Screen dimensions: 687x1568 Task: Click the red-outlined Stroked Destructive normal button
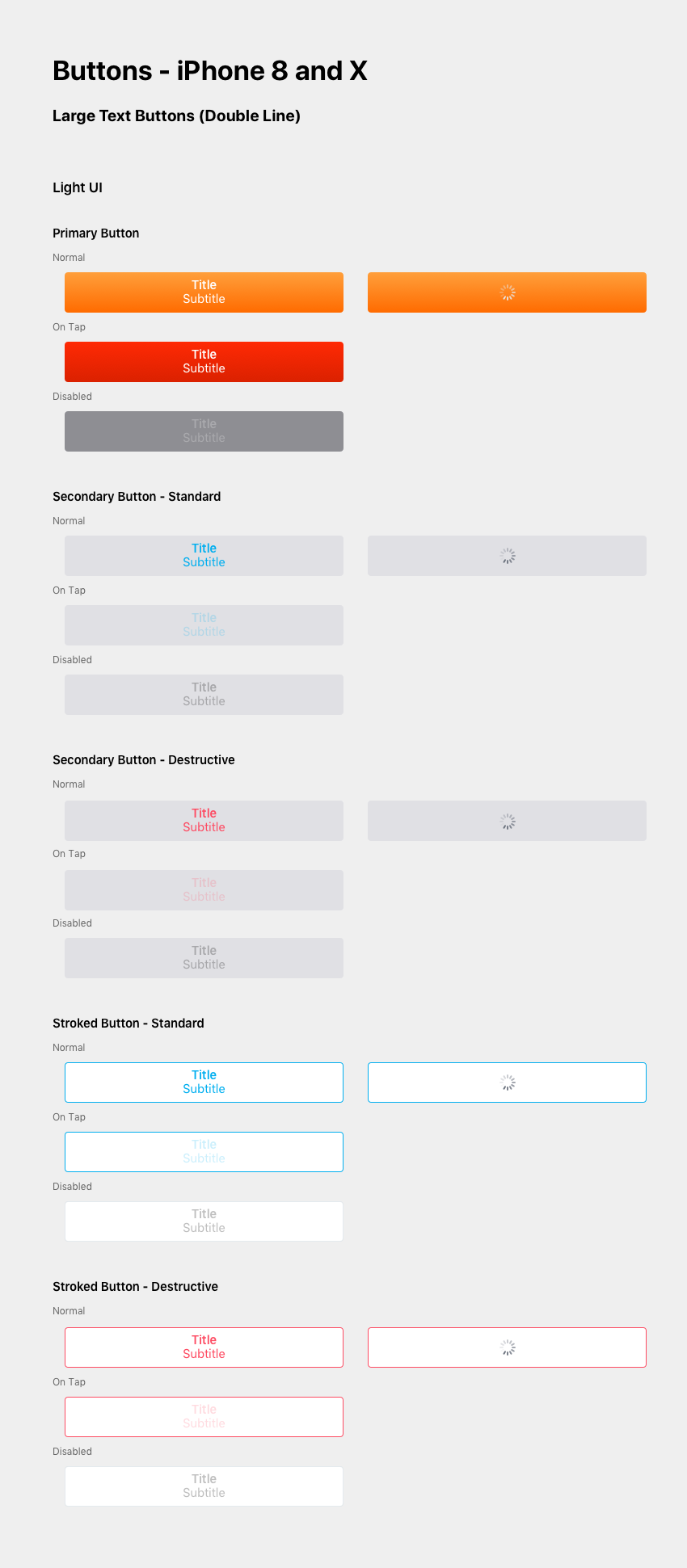point(204,1347)
